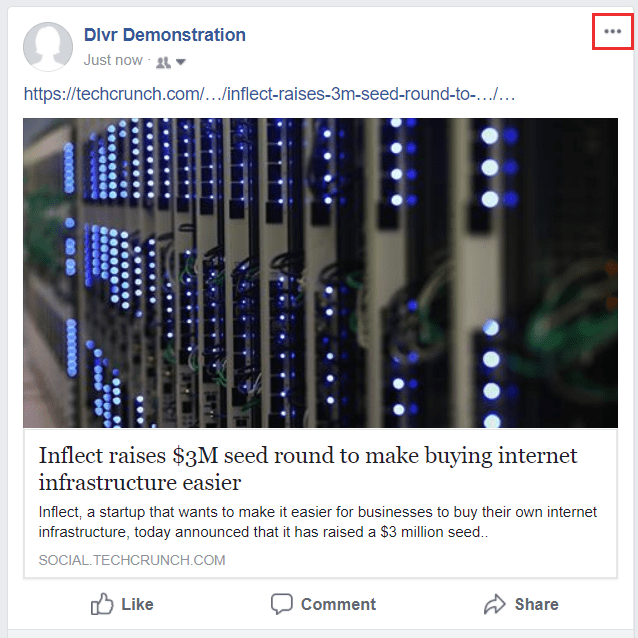Screen dimensions: 638x638
Task: Click the article description starting "Inflect, a startup"
Action: tap(317, 522)
